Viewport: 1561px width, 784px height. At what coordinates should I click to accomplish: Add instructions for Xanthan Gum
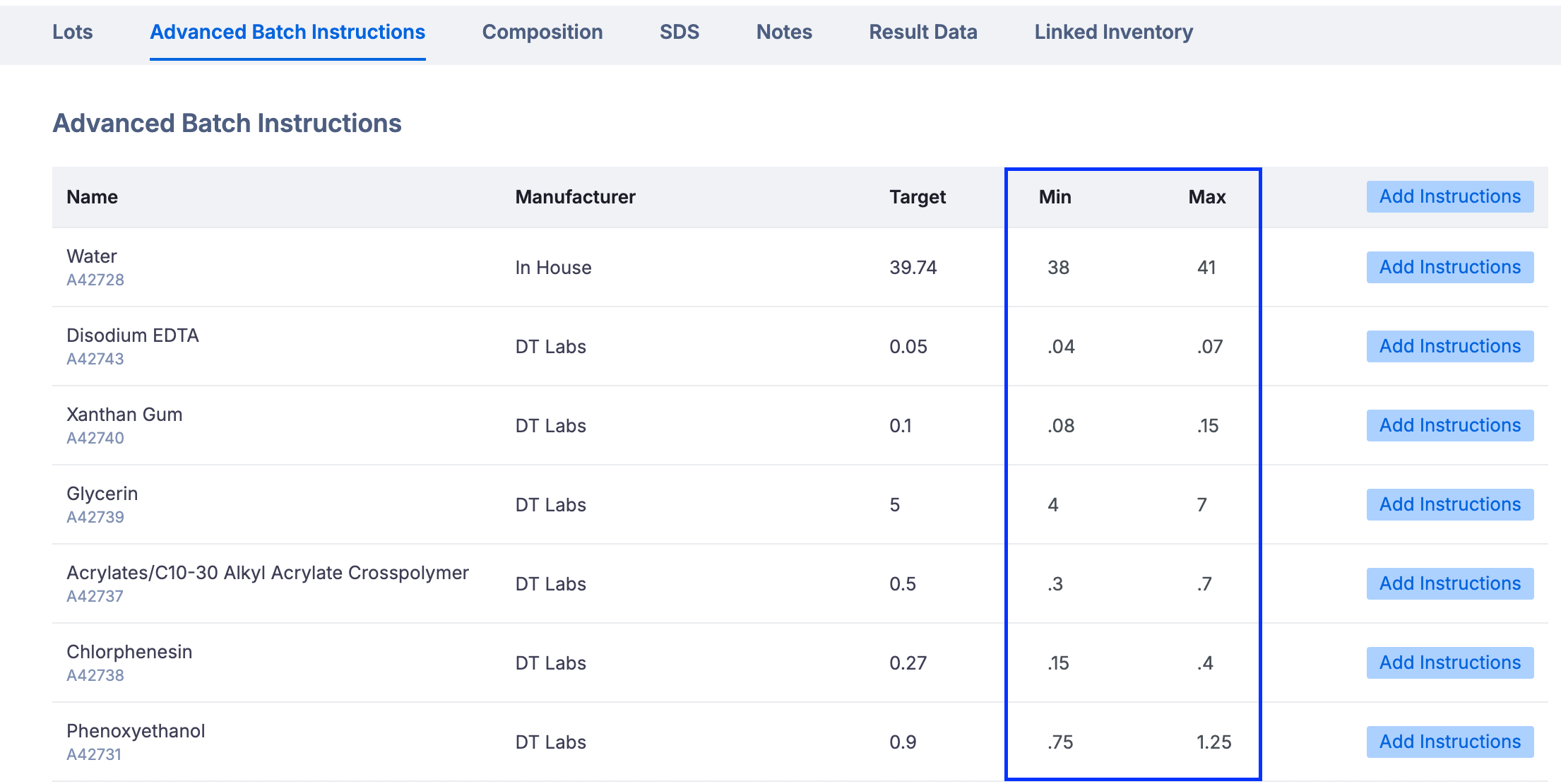point(1449,425)
